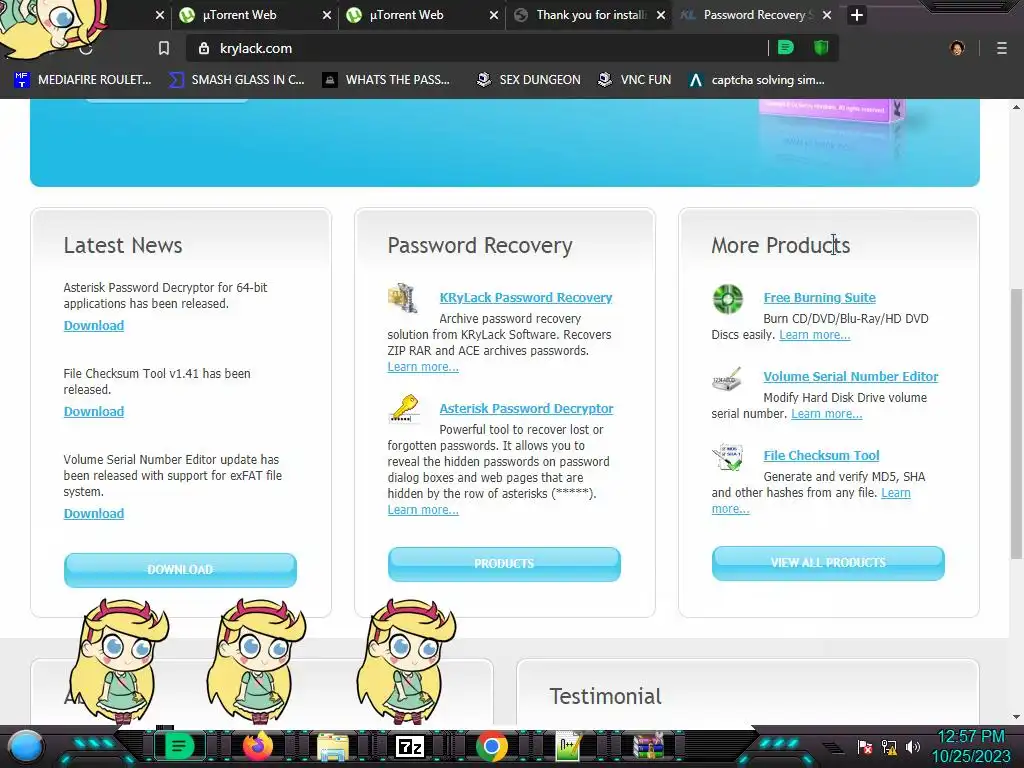Open WinRAR from the taskbar

click(648, 746)
